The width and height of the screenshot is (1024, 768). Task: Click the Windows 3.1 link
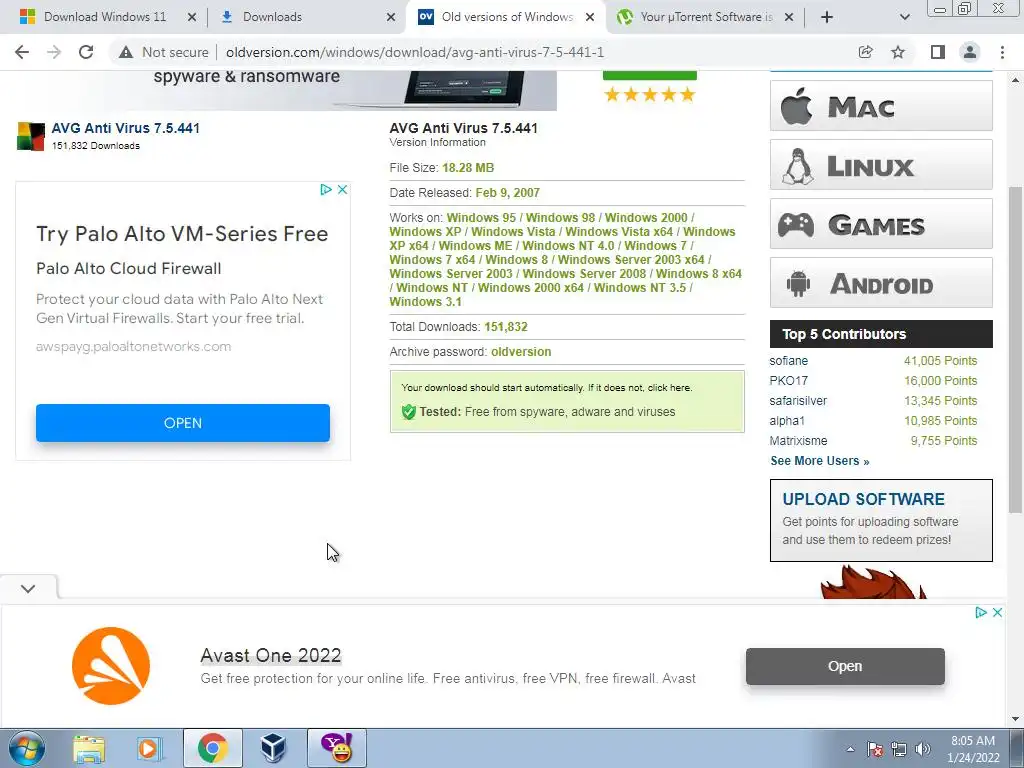click(x=425, y=302)
